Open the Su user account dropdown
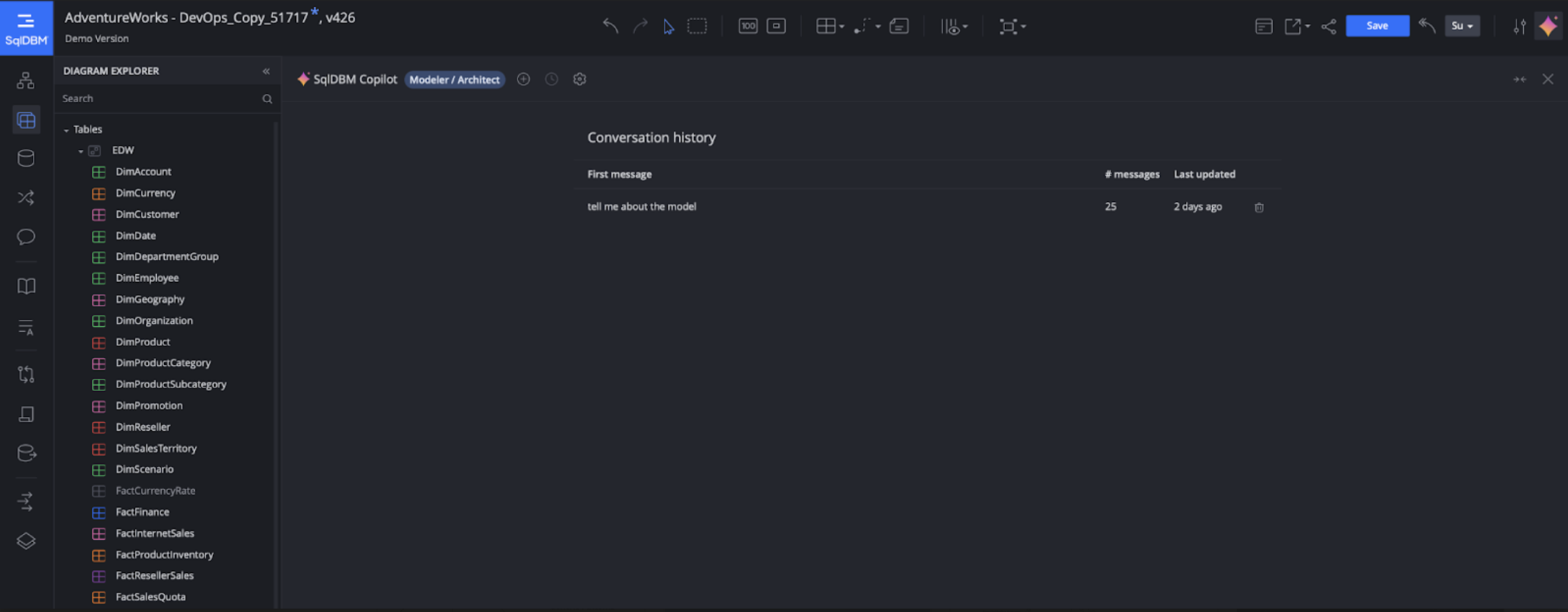The image size is (1568, 612). (x=1463, y=26)
